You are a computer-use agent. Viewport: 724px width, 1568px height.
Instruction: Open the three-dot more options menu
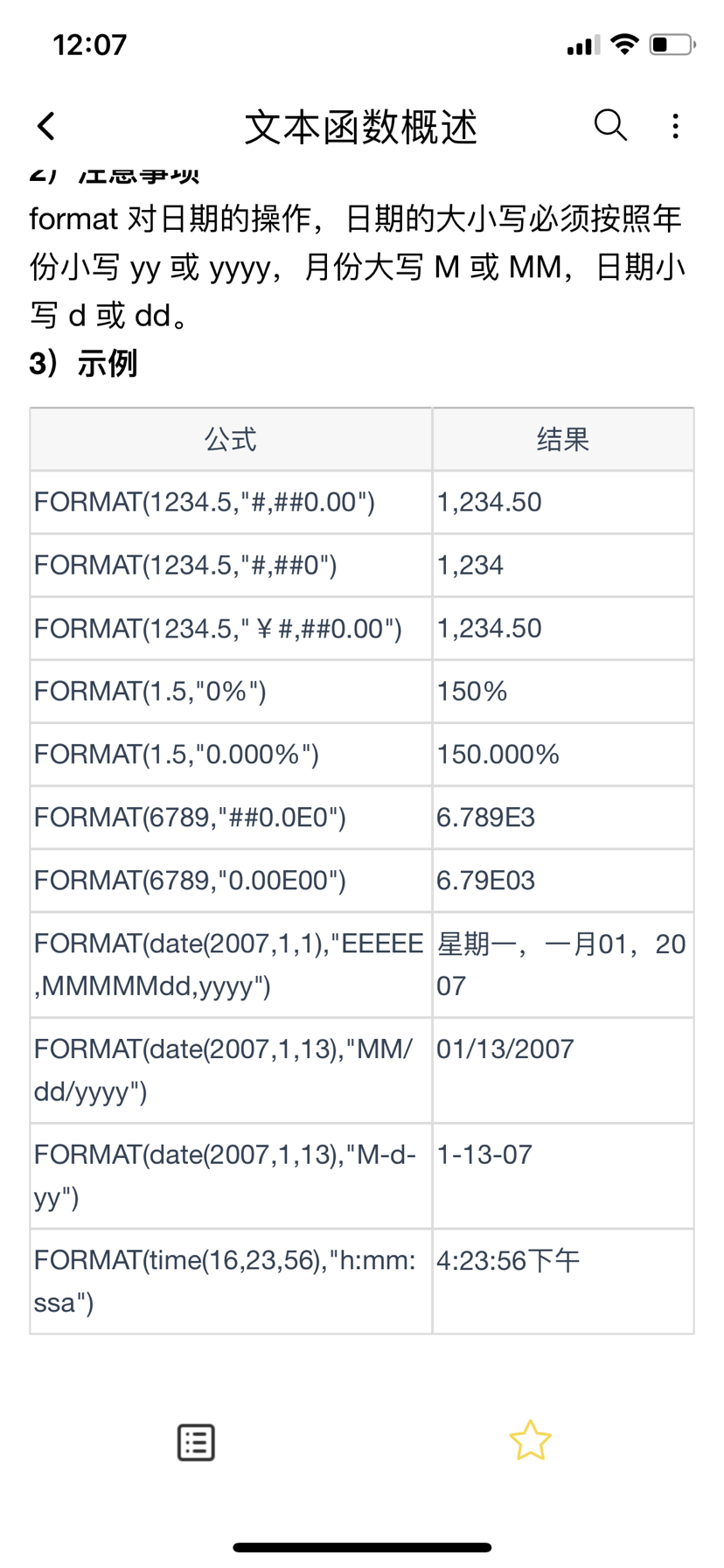[x=675, y=126]
